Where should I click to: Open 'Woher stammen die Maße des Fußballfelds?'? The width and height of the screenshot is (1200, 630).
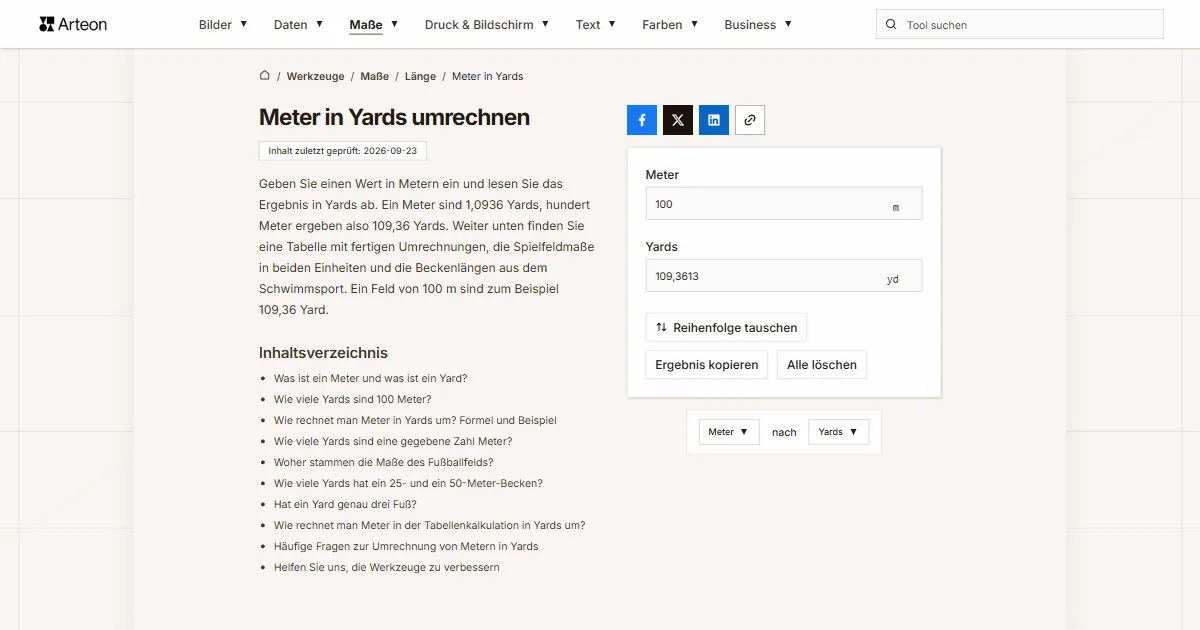point(383,462)
